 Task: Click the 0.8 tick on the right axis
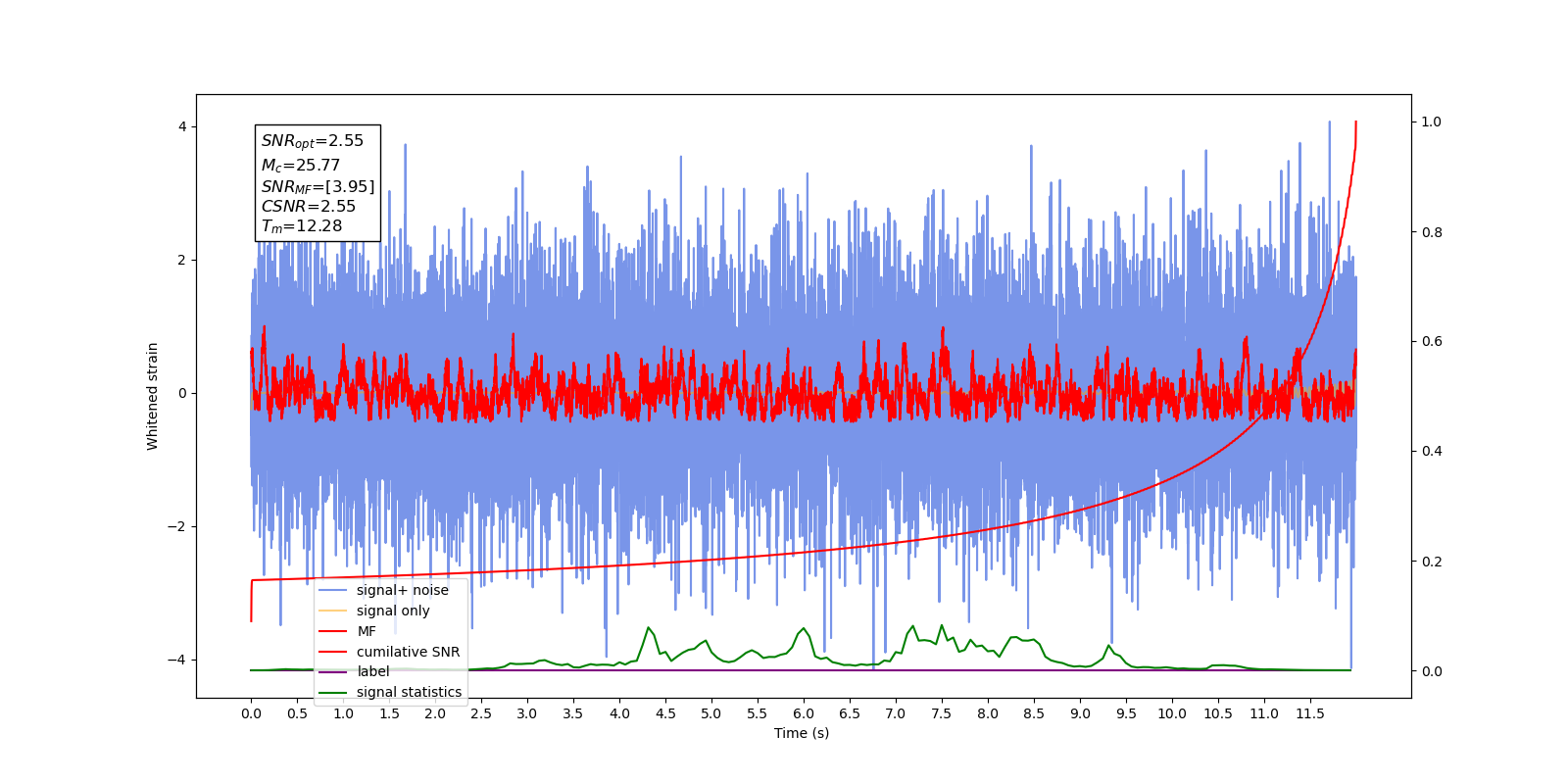click(1432, 232)
